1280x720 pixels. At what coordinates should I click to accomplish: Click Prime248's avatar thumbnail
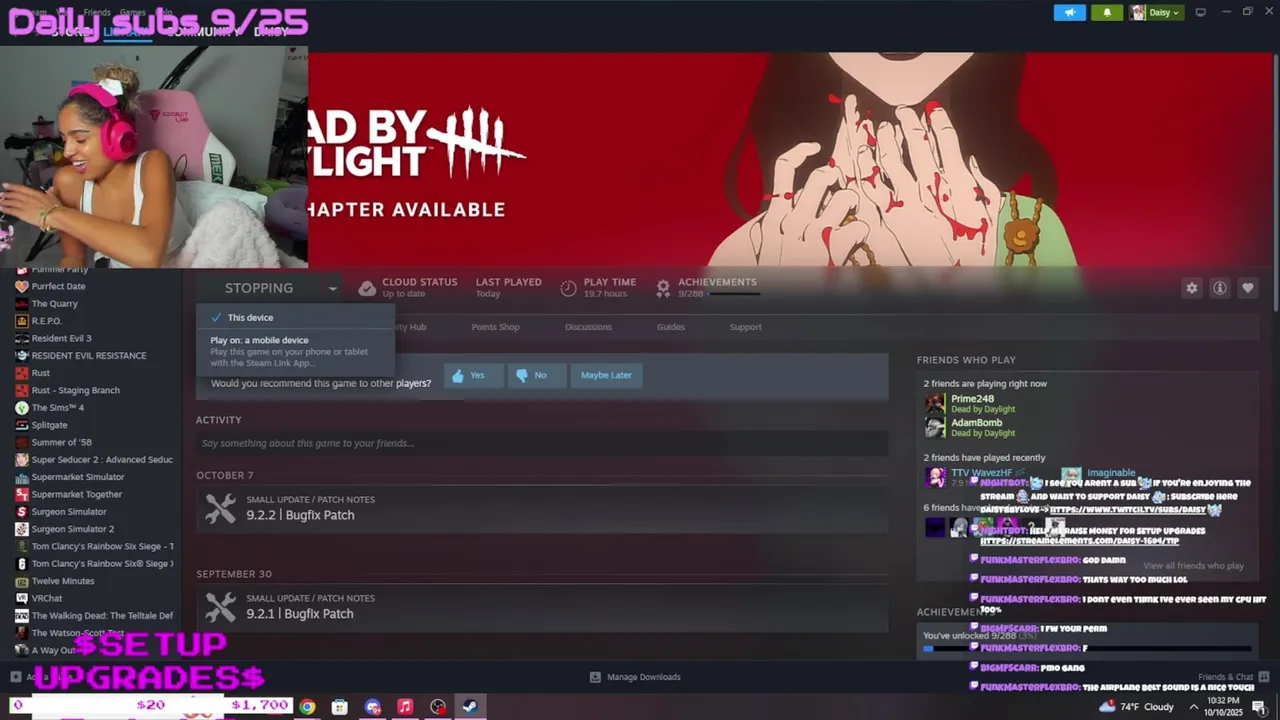pos(934,403)
